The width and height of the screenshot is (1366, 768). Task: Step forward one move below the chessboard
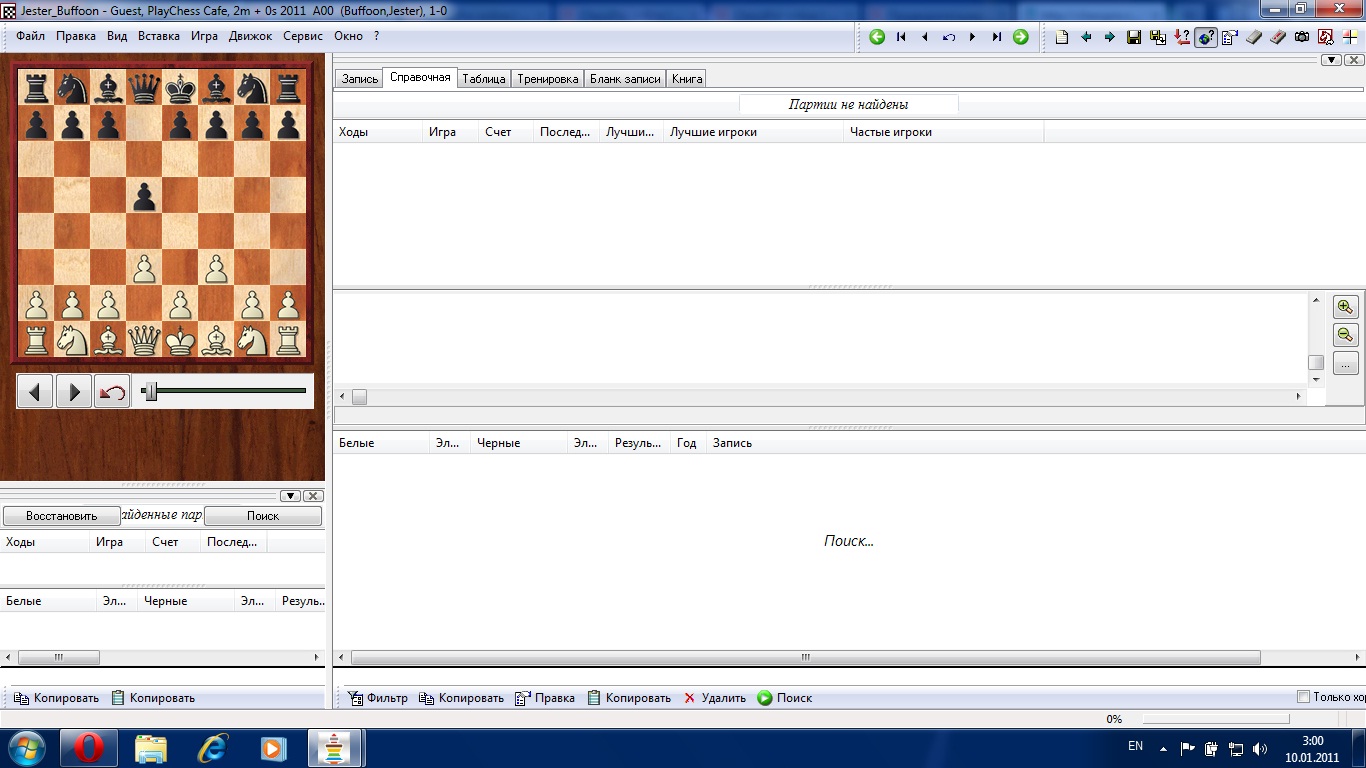pyautogui.click(x=74, y=391)
